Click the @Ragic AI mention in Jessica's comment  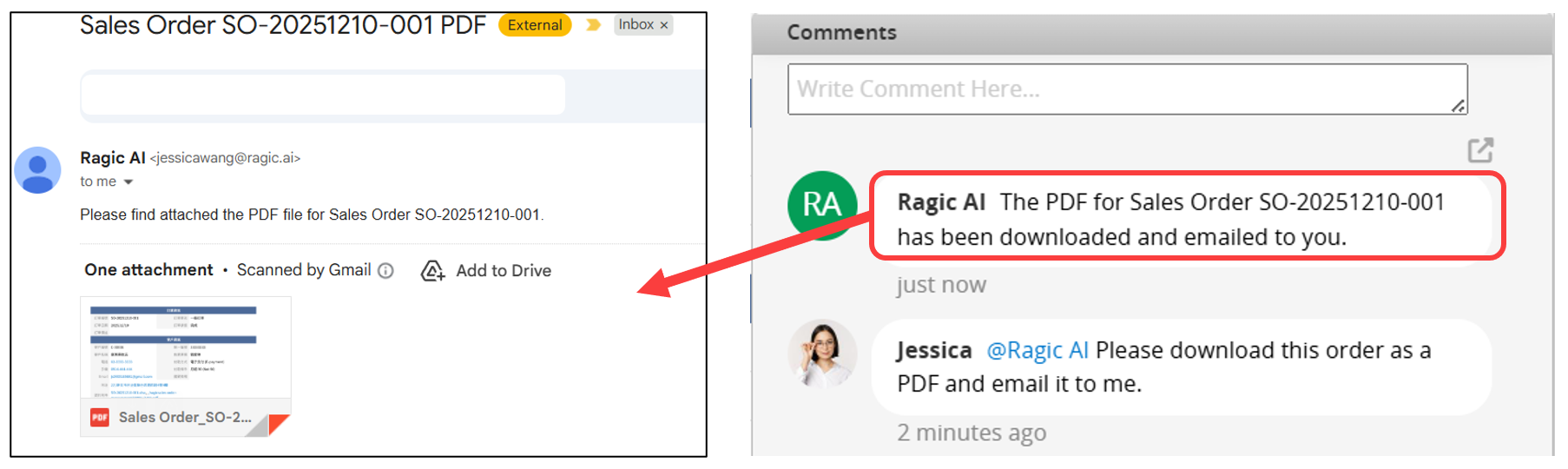[1038, 351]
